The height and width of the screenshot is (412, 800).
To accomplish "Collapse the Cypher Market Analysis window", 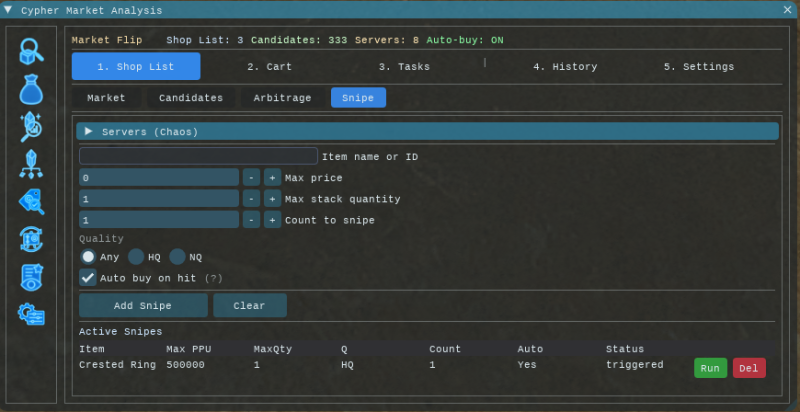I will tap(9, 9).
